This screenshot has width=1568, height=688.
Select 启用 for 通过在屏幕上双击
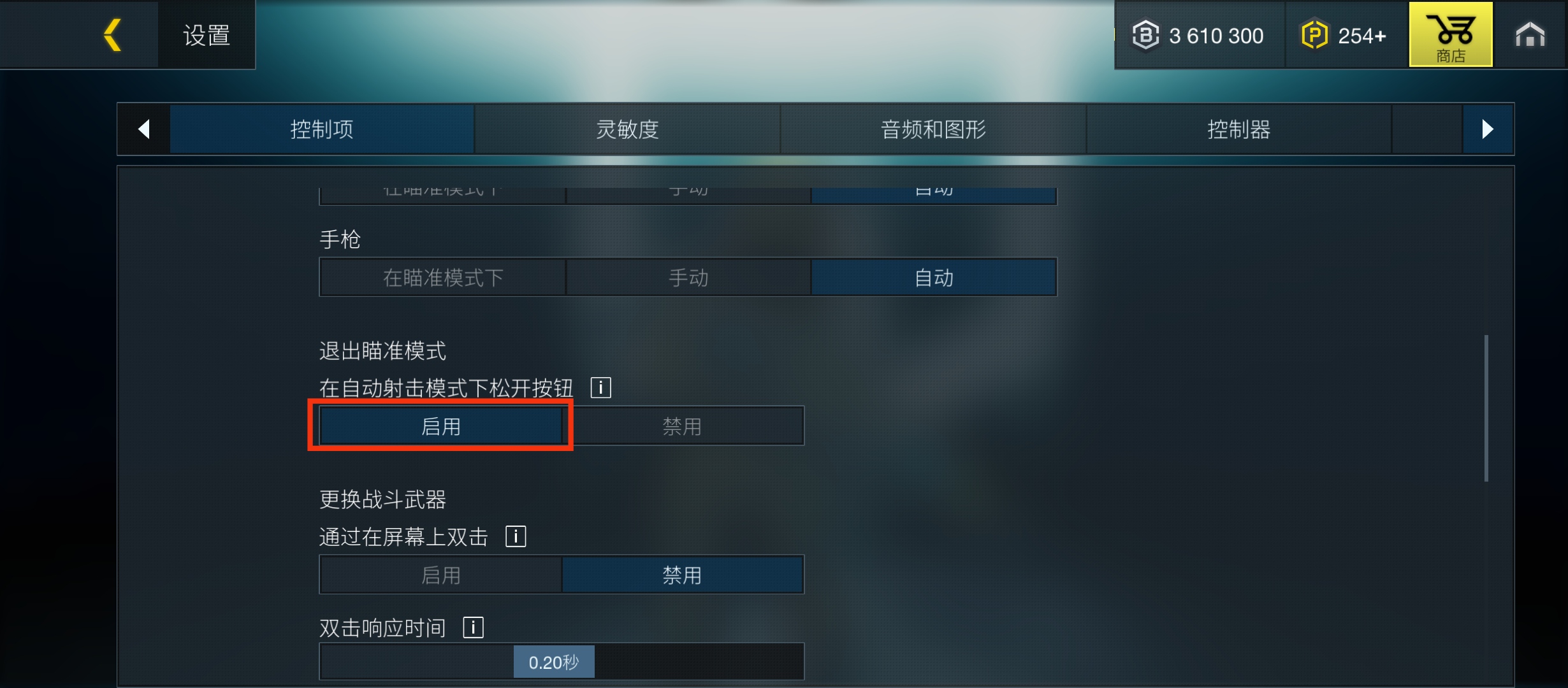(440, 575)
